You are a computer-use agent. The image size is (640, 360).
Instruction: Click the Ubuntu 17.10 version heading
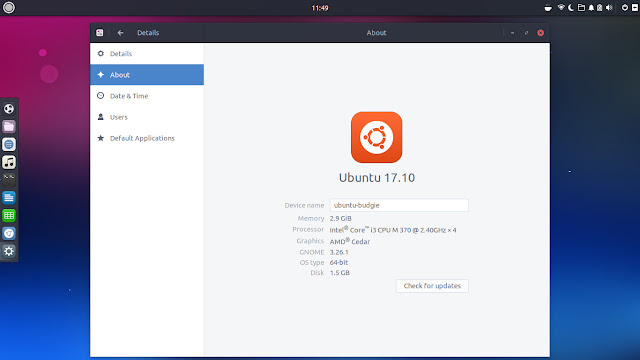pyautogui.click(x=377, y=178)
